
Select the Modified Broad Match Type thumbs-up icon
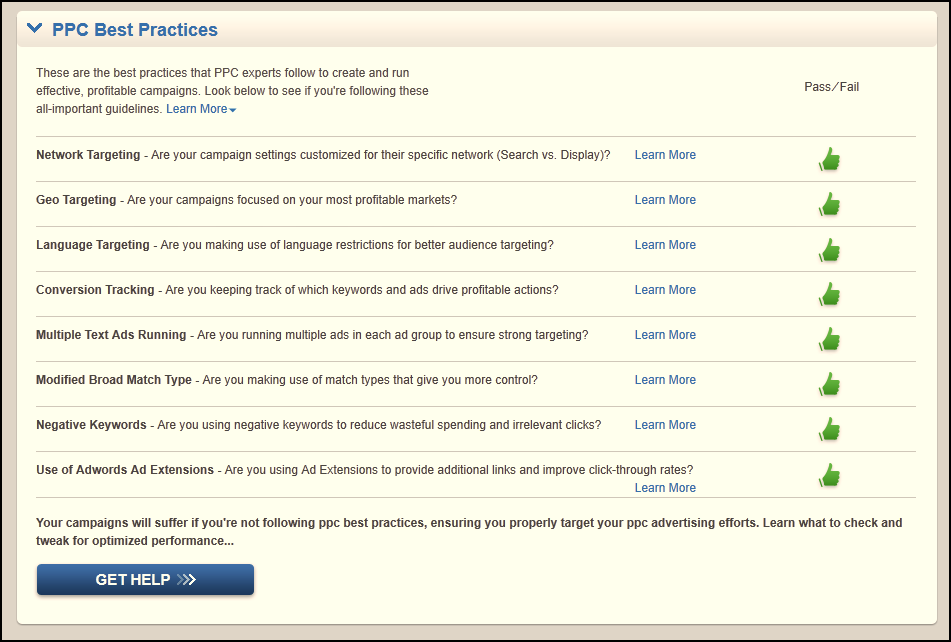click(829, 384)
